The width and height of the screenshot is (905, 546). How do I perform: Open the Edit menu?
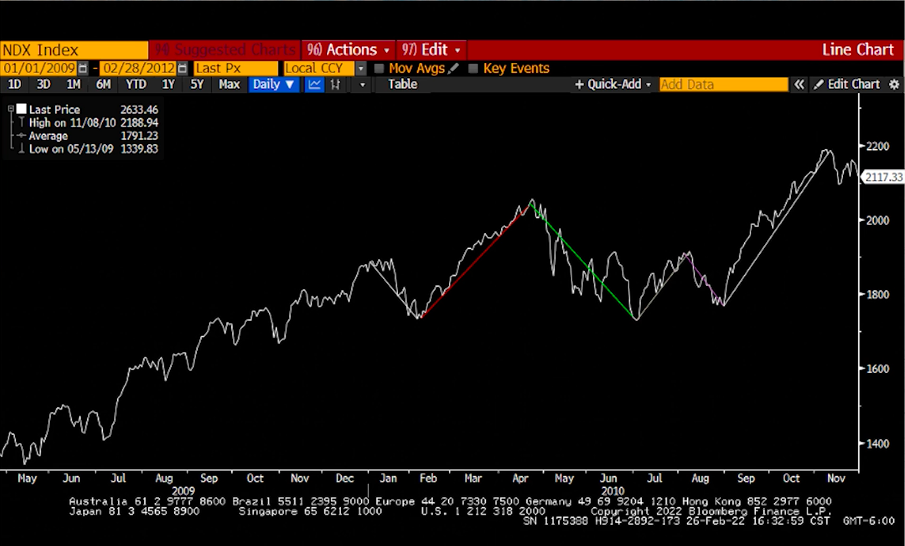[x=431, y=49]
